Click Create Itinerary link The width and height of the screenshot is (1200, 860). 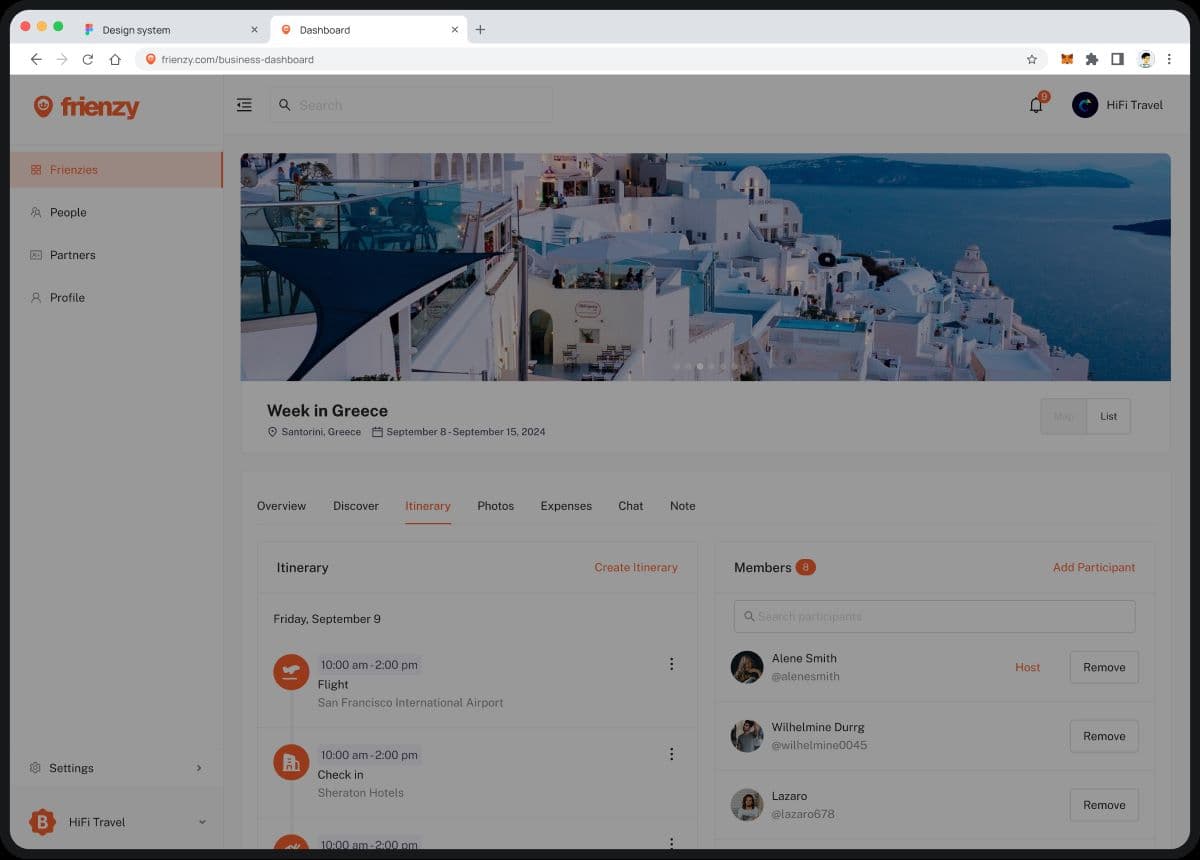[636, 567]
